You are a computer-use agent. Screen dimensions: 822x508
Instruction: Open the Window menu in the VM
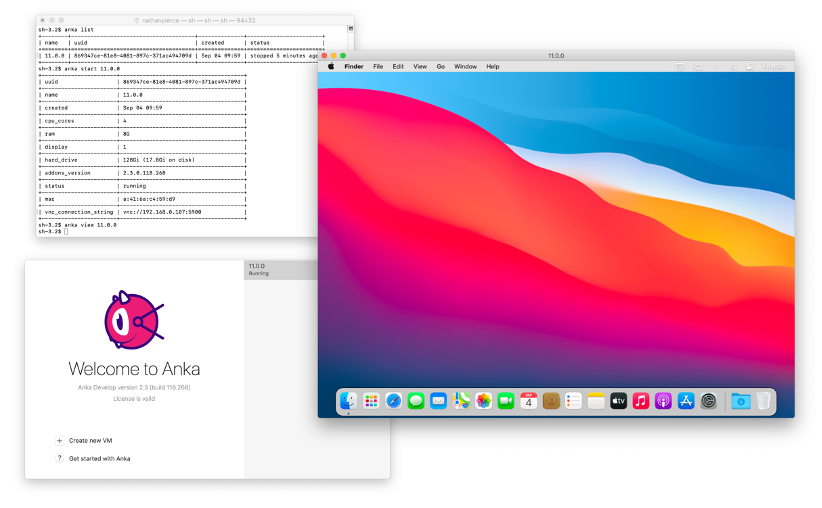click(x=466, y=67)
